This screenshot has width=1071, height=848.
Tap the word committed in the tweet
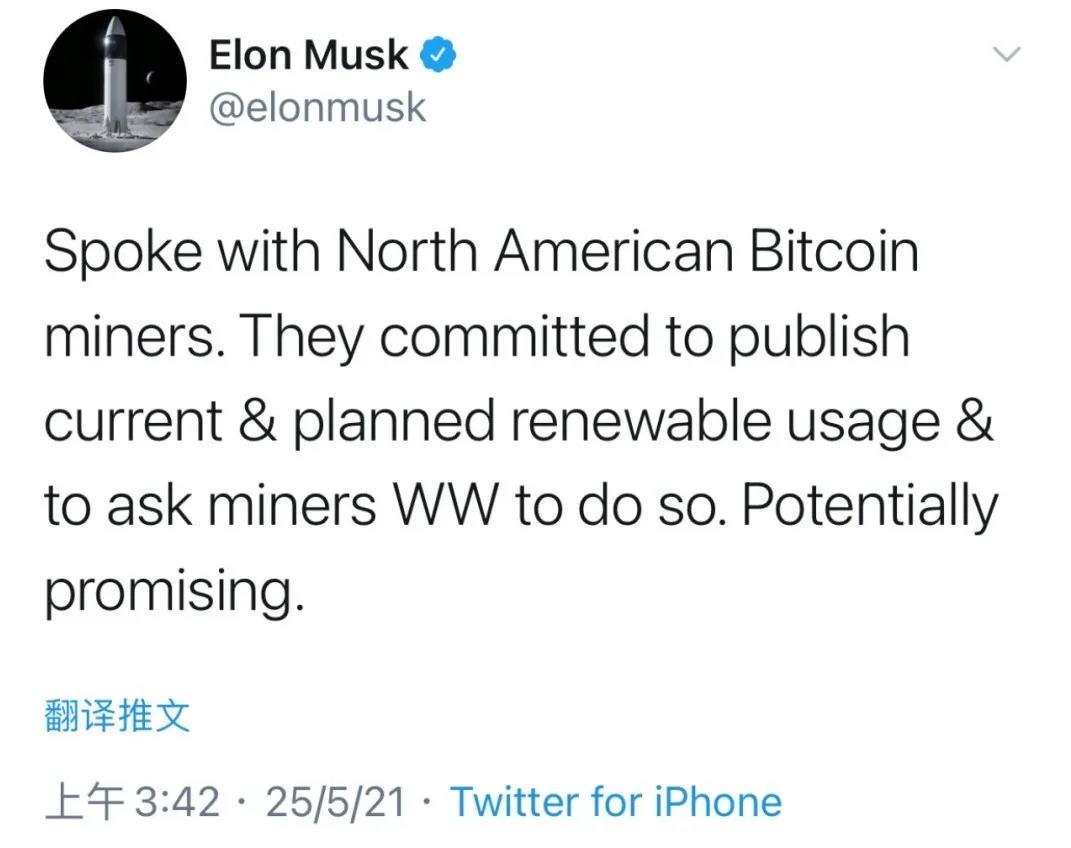pyautogui.click(x=514, y=337)
